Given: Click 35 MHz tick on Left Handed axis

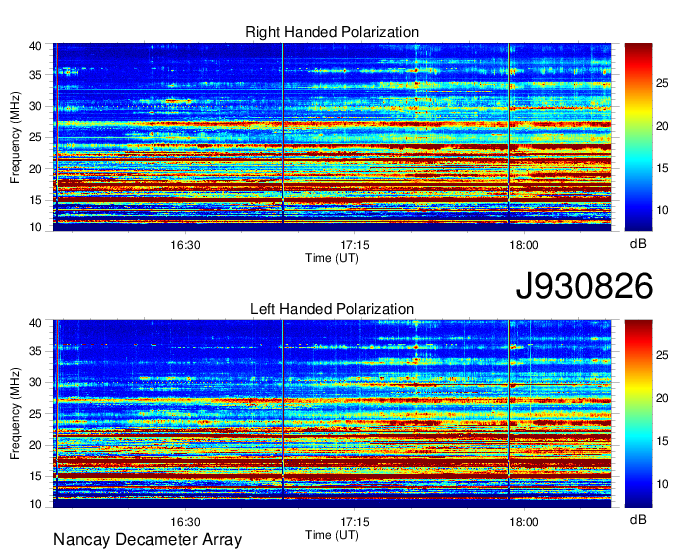Looking at the screenshot, I should click(36, 351).
